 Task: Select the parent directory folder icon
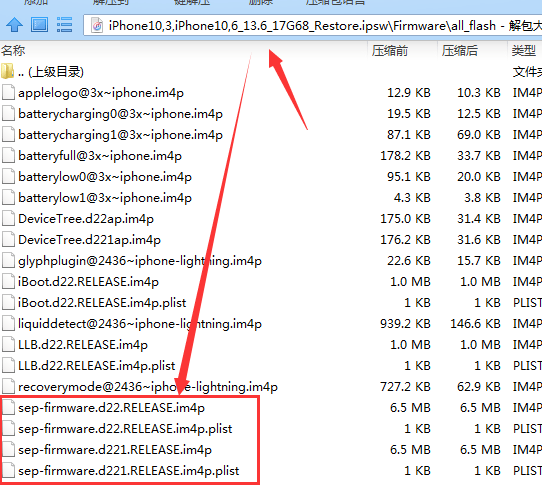click(8, 72)
